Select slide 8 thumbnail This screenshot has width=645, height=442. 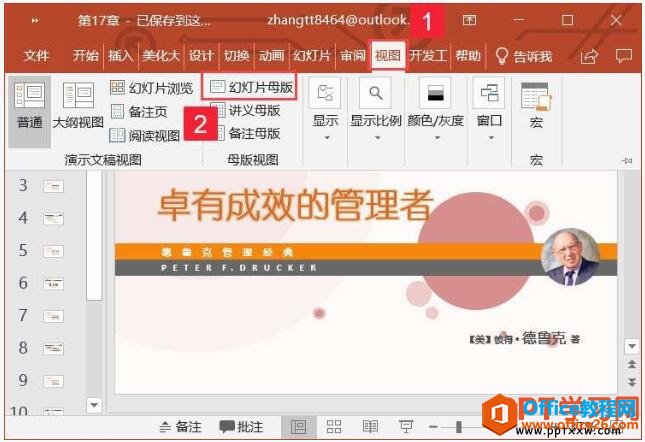53,349
